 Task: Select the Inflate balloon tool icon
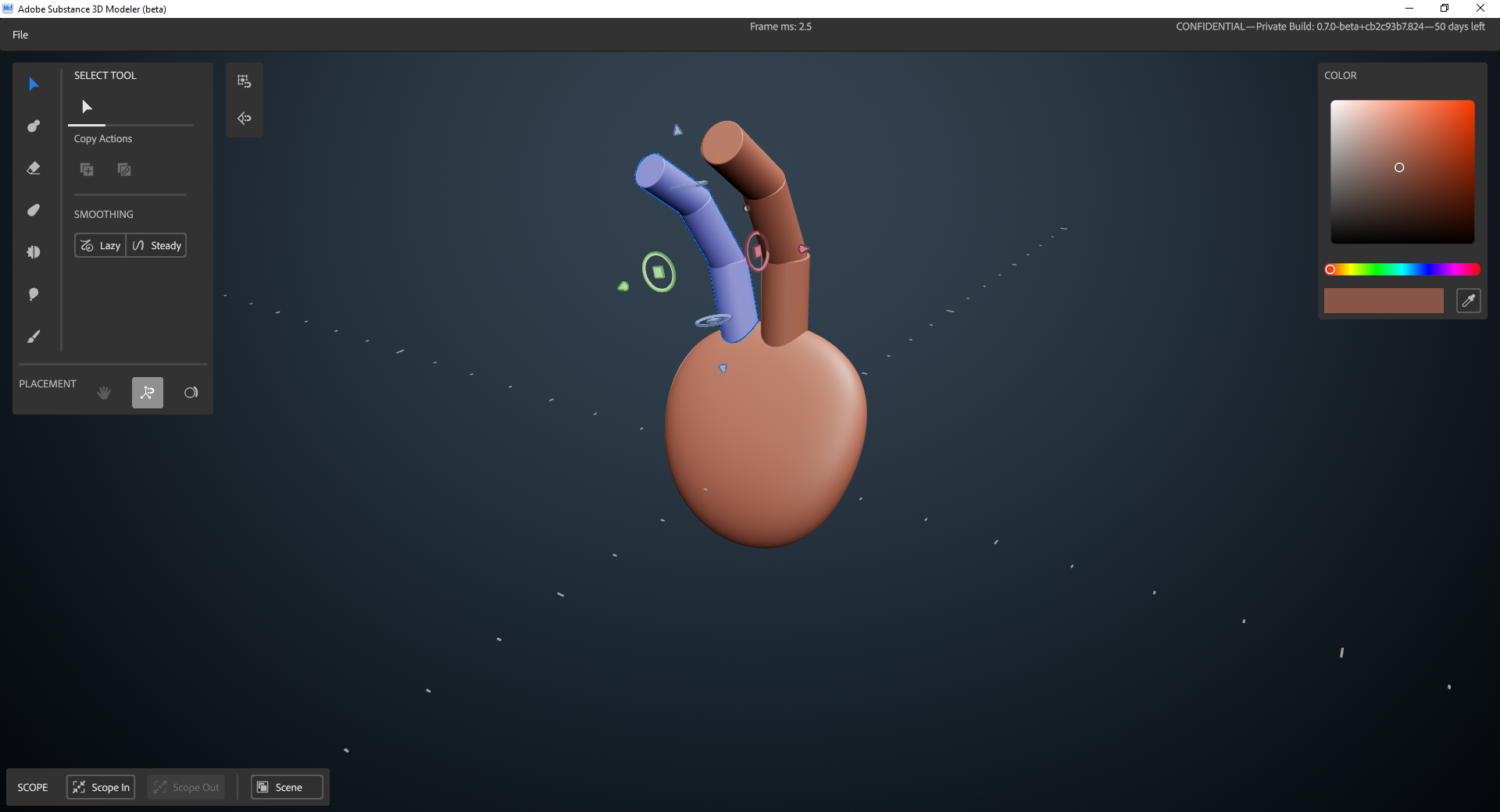(x=34, y=294)
